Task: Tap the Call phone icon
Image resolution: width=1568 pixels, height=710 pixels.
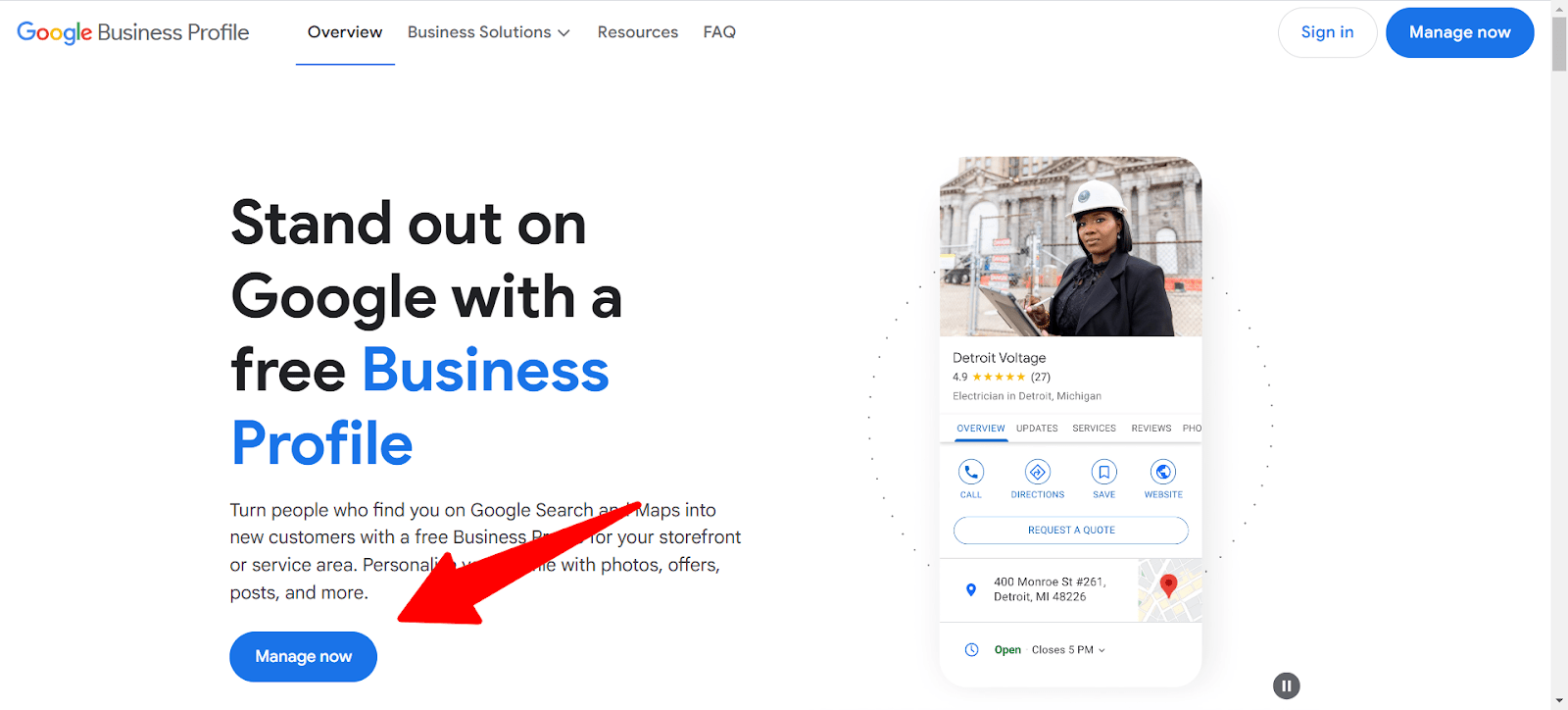Action: pos(971,472)
